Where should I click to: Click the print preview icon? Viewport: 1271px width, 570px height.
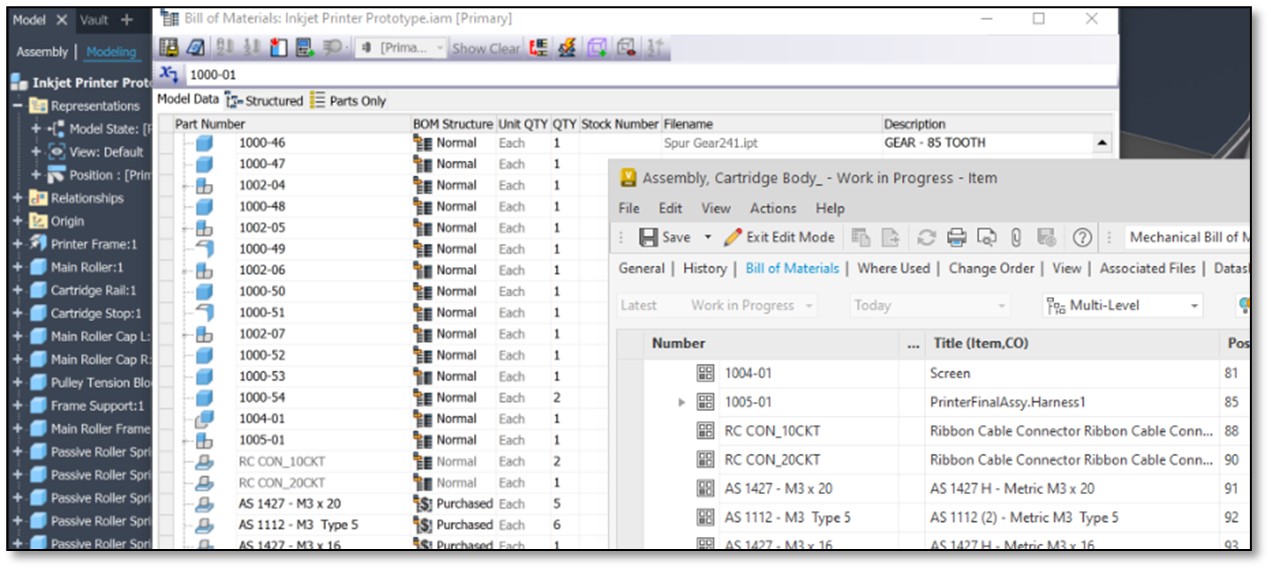click(987, 237)
